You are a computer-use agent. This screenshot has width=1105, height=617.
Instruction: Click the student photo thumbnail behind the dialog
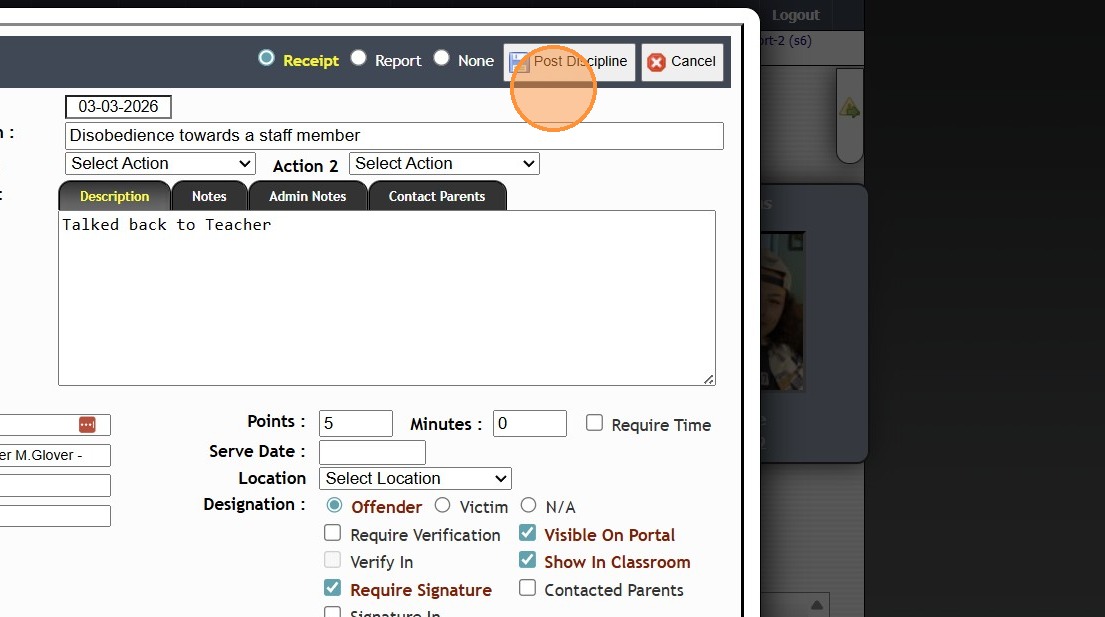(x=782, y=311)
